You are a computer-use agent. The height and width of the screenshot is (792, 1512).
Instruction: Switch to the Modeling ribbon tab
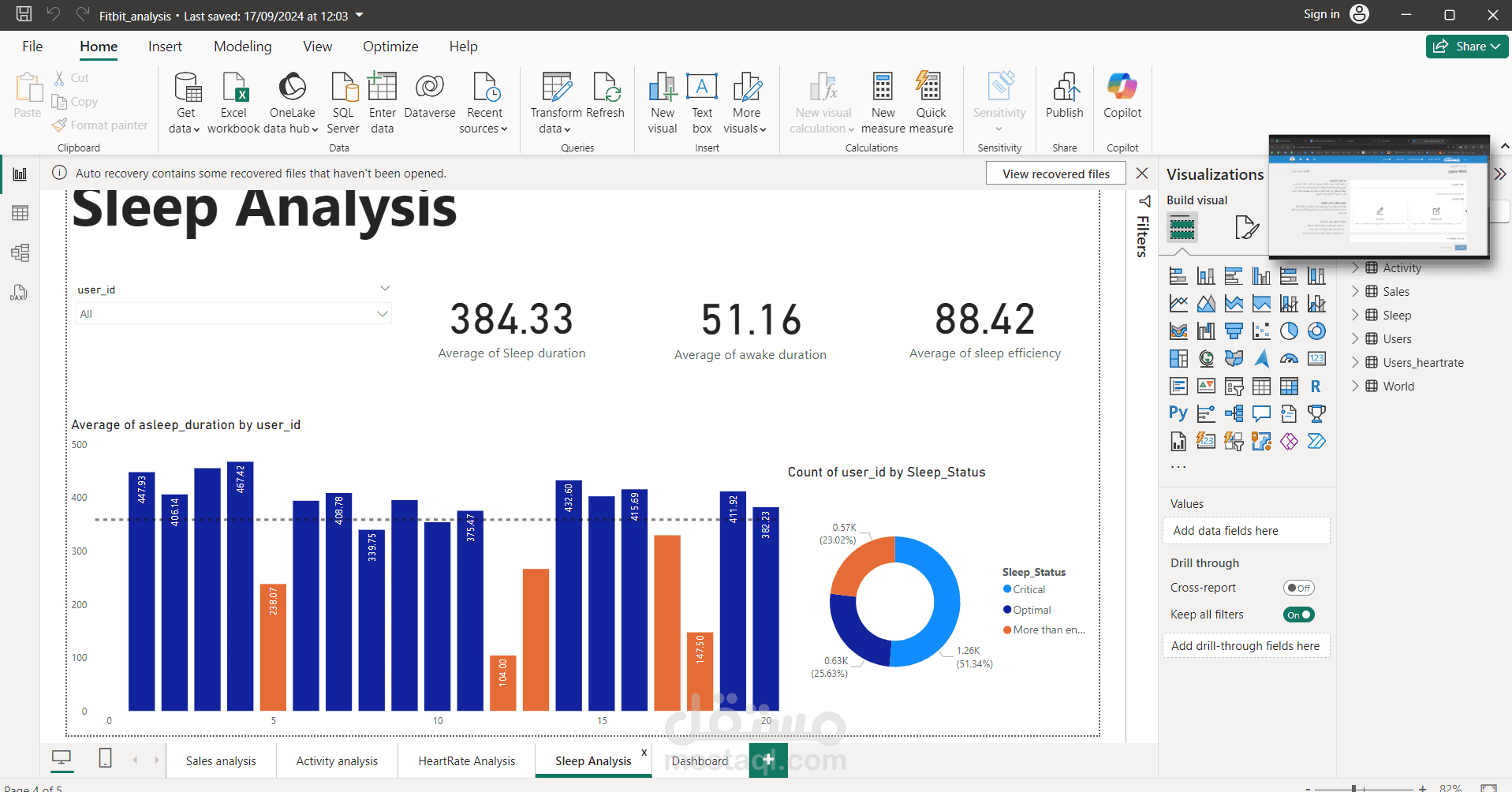click(x=242, y=47)
